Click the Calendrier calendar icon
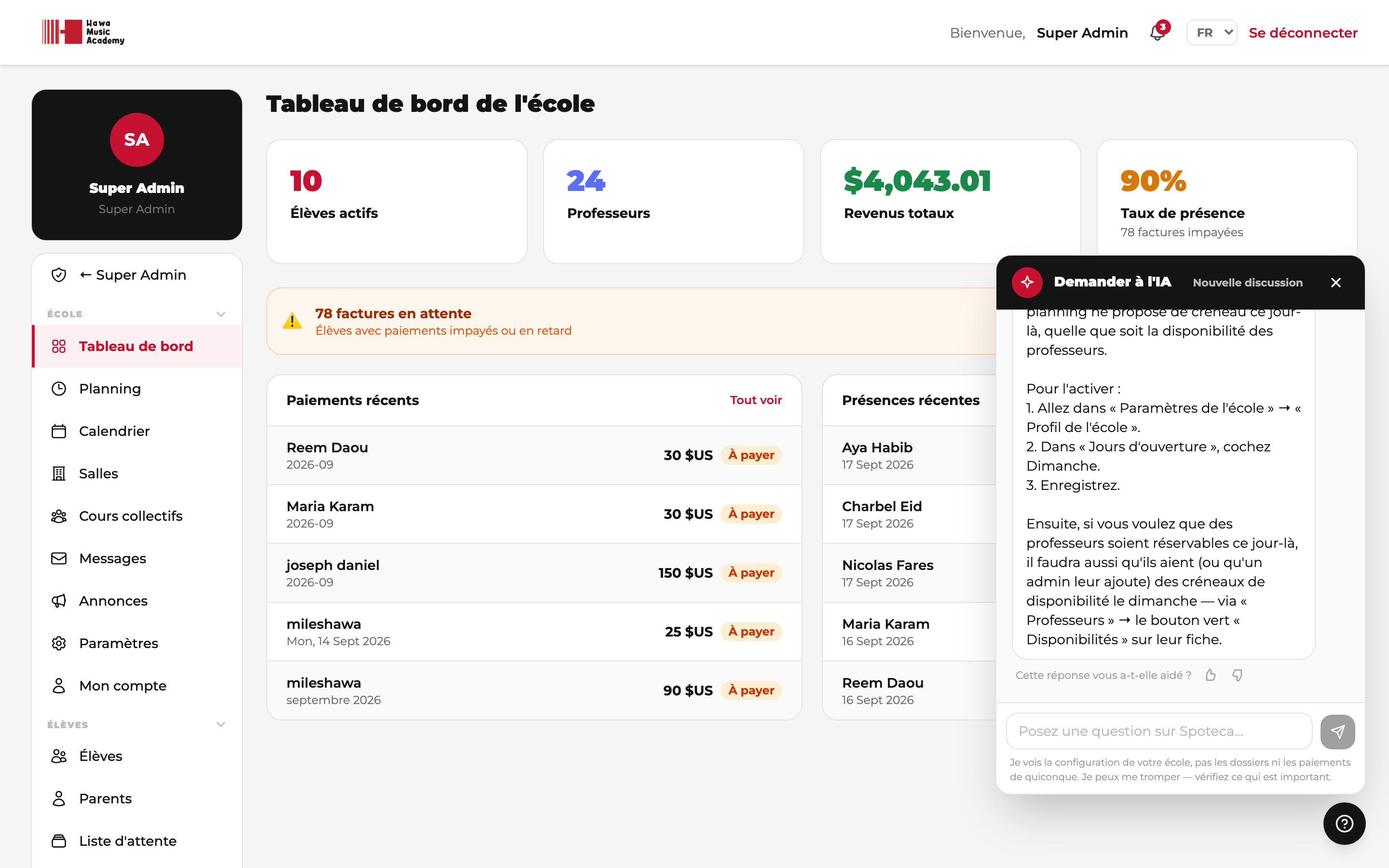 point(58,431)
